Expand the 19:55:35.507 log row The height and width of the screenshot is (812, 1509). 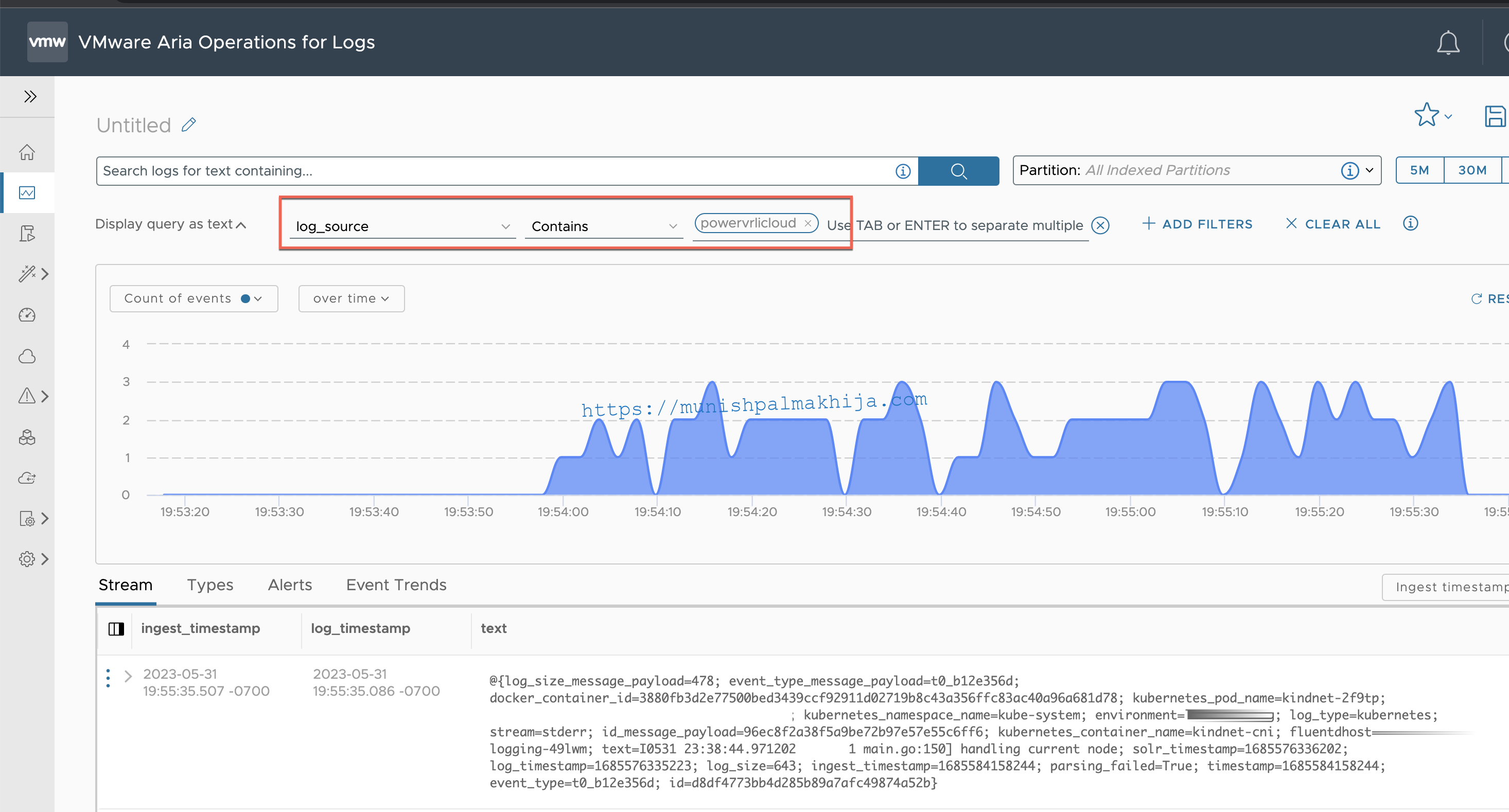coord(128,676)
